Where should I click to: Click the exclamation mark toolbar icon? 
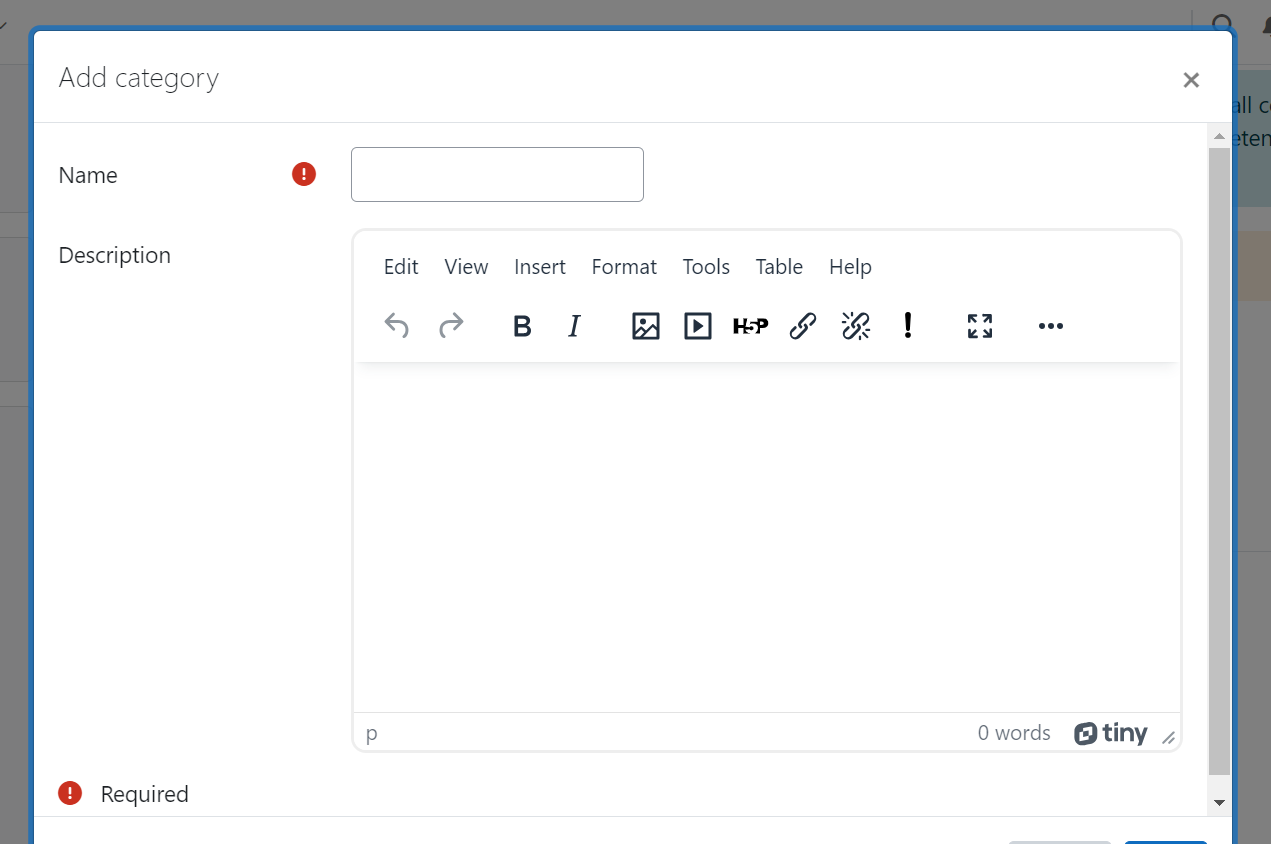908,326
